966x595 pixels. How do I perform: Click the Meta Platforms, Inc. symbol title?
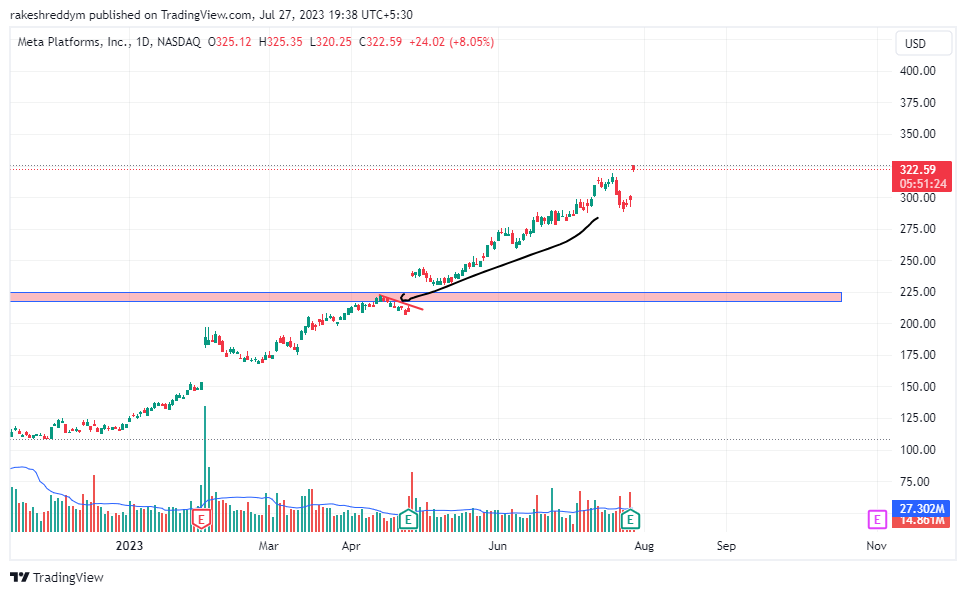[73, 42]
